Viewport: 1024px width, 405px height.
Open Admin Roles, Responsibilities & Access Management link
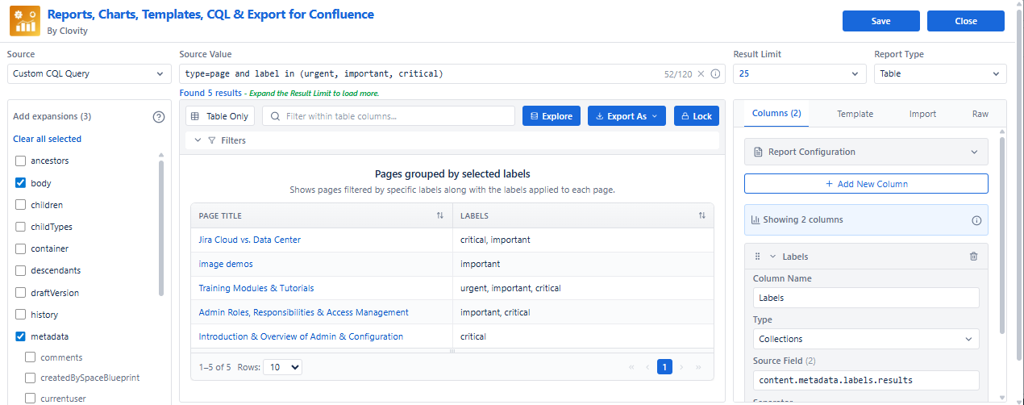point(304,312)
